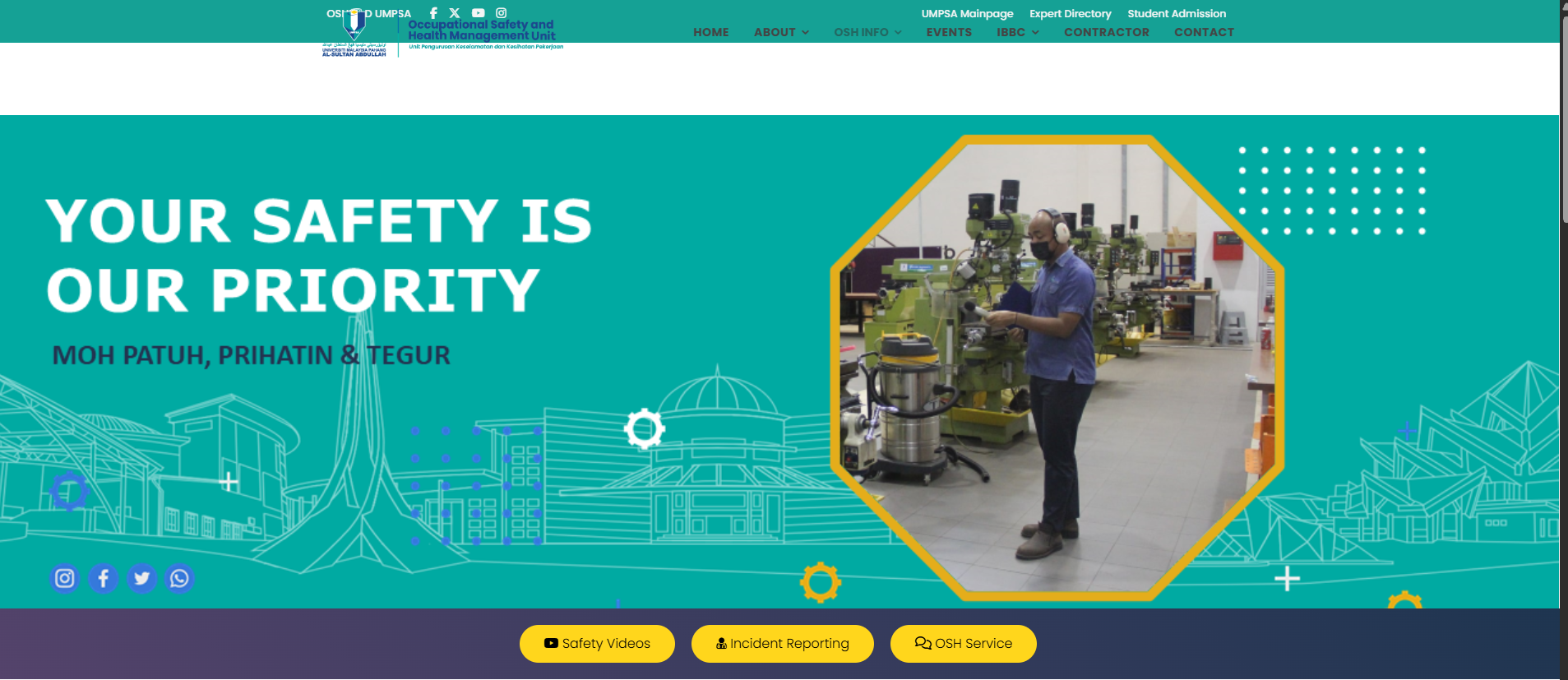The height and width of the screenshot is (680, 1568).
Task: Open the IBBC dropdown menu
Action: (x=1017, y=32)
